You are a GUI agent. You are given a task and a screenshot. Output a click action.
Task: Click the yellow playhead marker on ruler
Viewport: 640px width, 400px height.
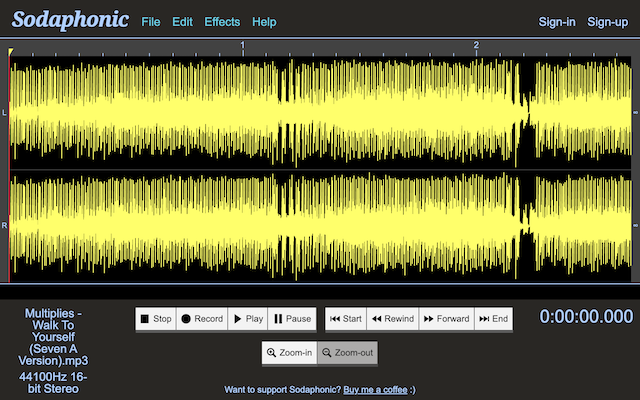(11, 51)
